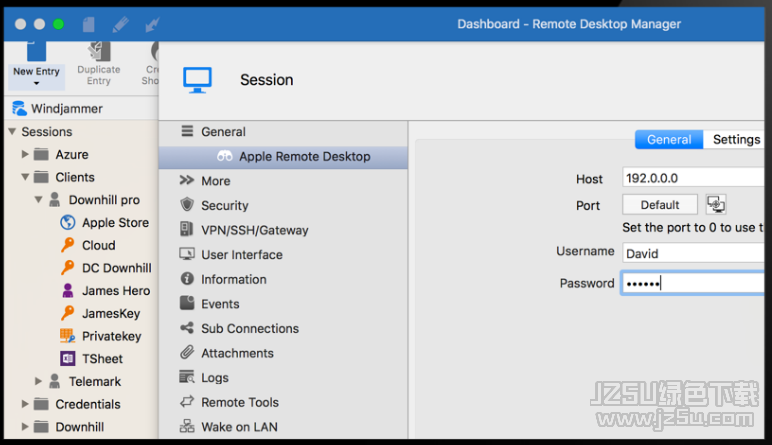
Task: Click the Credentials folder label
Action: pyautogui.click(x=88, y=404)
